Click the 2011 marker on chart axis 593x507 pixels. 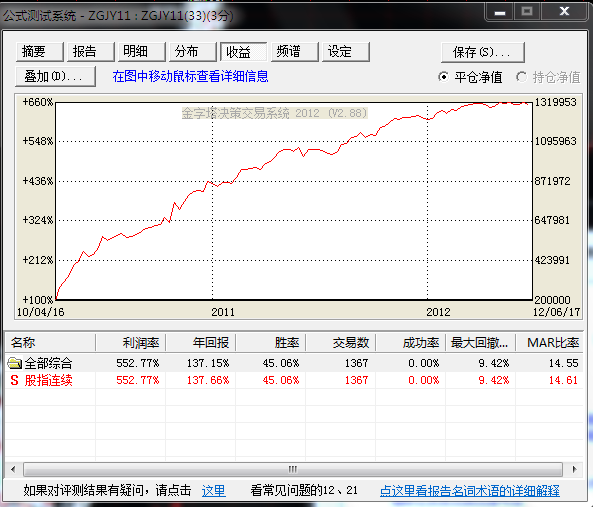pyautogui.click(x=223, y=312)
